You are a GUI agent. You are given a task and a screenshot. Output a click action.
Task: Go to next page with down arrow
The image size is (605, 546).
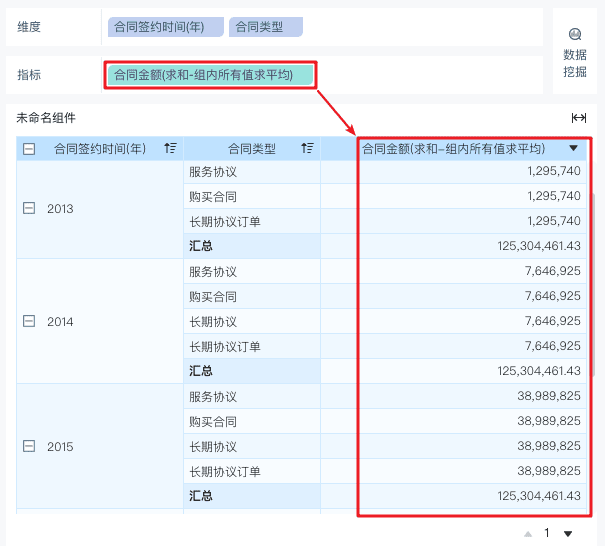pos(568,534)
